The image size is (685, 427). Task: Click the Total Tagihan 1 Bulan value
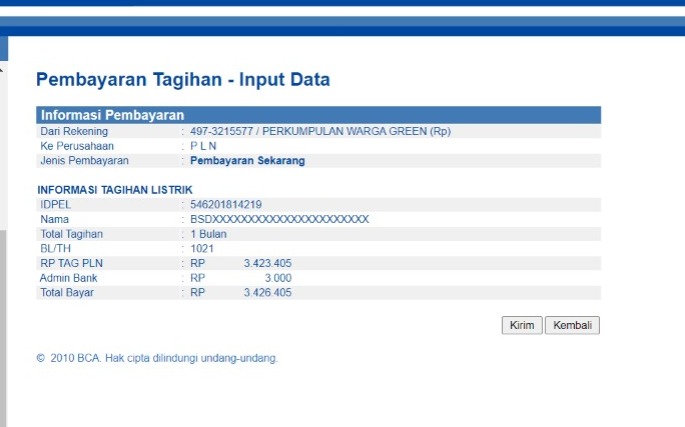pos(208,234)
